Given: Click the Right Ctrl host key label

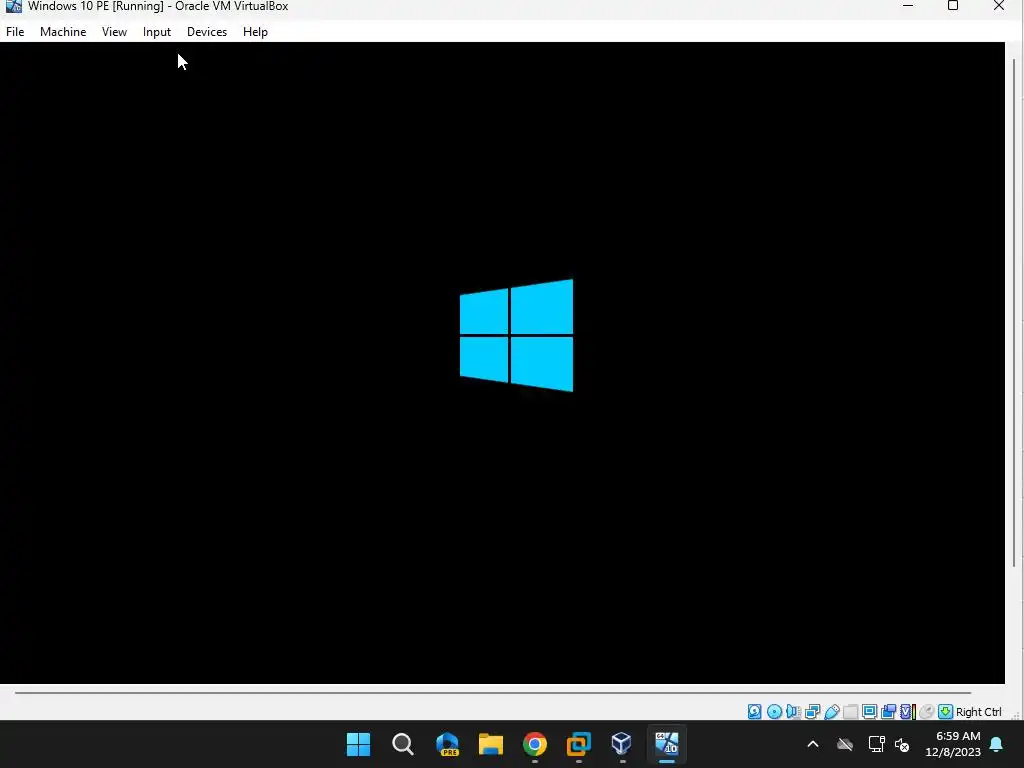Looking at the screenshot, I should click(x=978, y=712).
